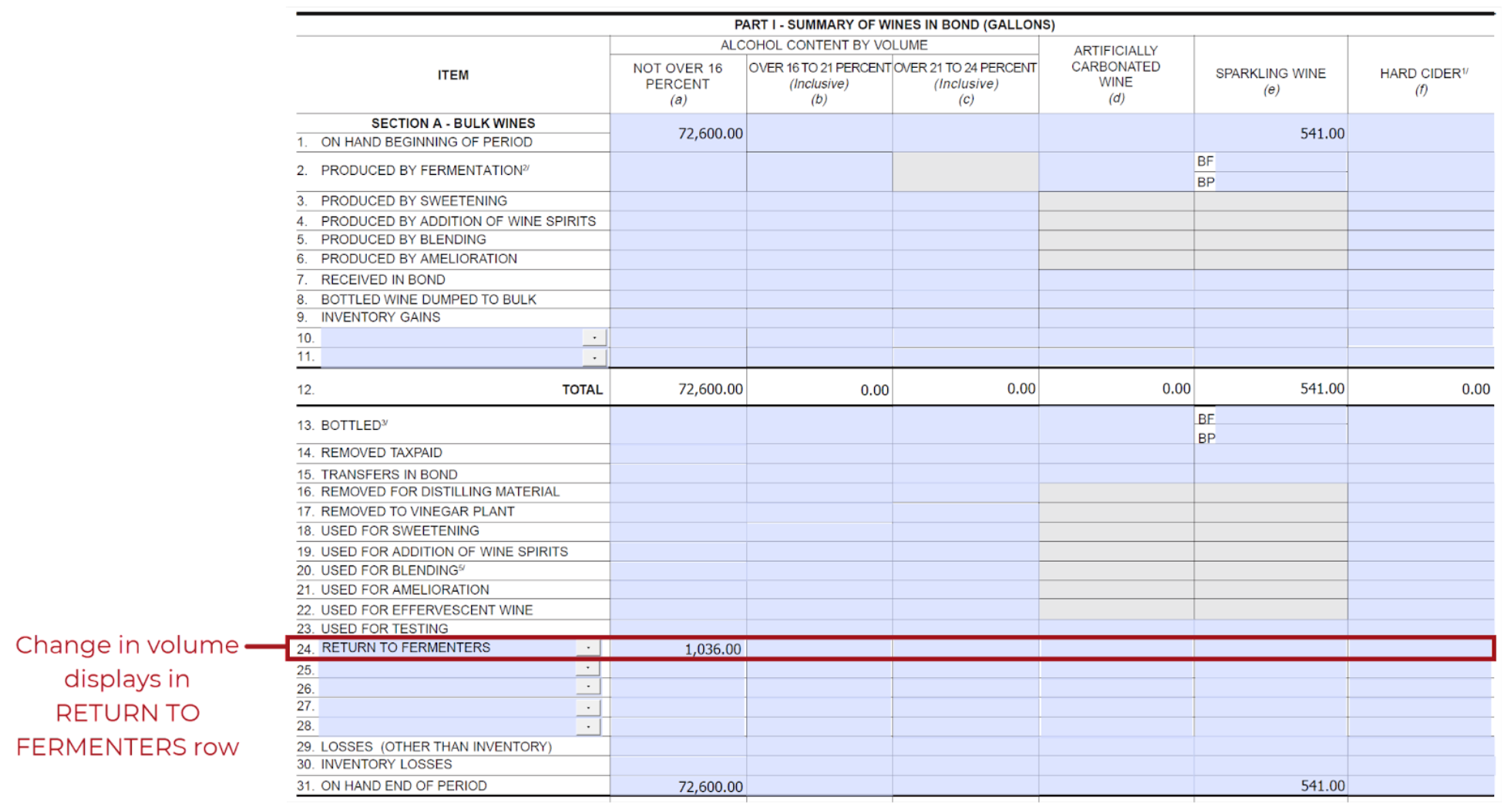
Task: Click USED FOR EFFERVESCENT WINE label
Action: (x=427, y=610)
